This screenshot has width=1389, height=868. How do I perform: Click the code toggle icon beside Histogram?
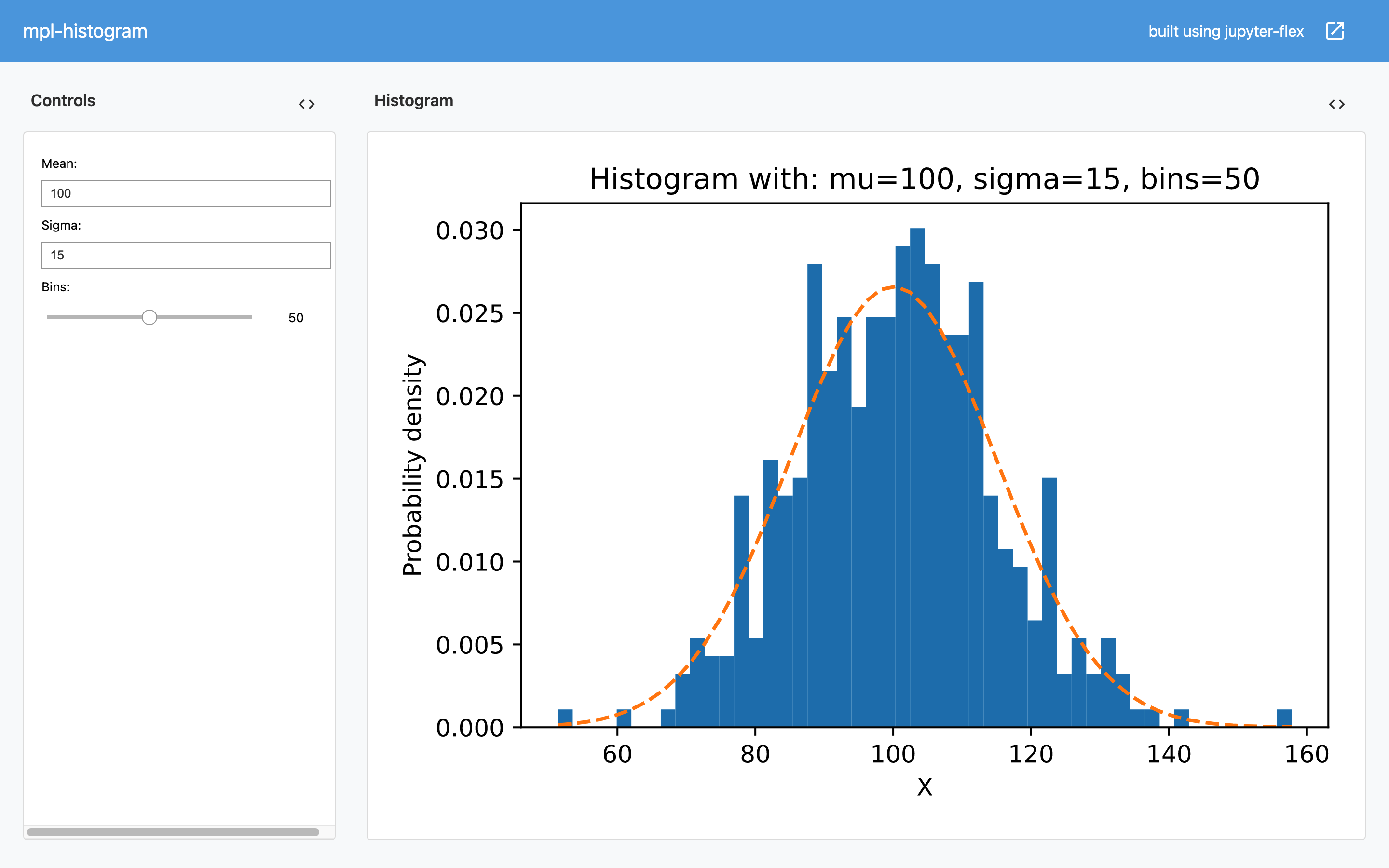pos(1338,104)
